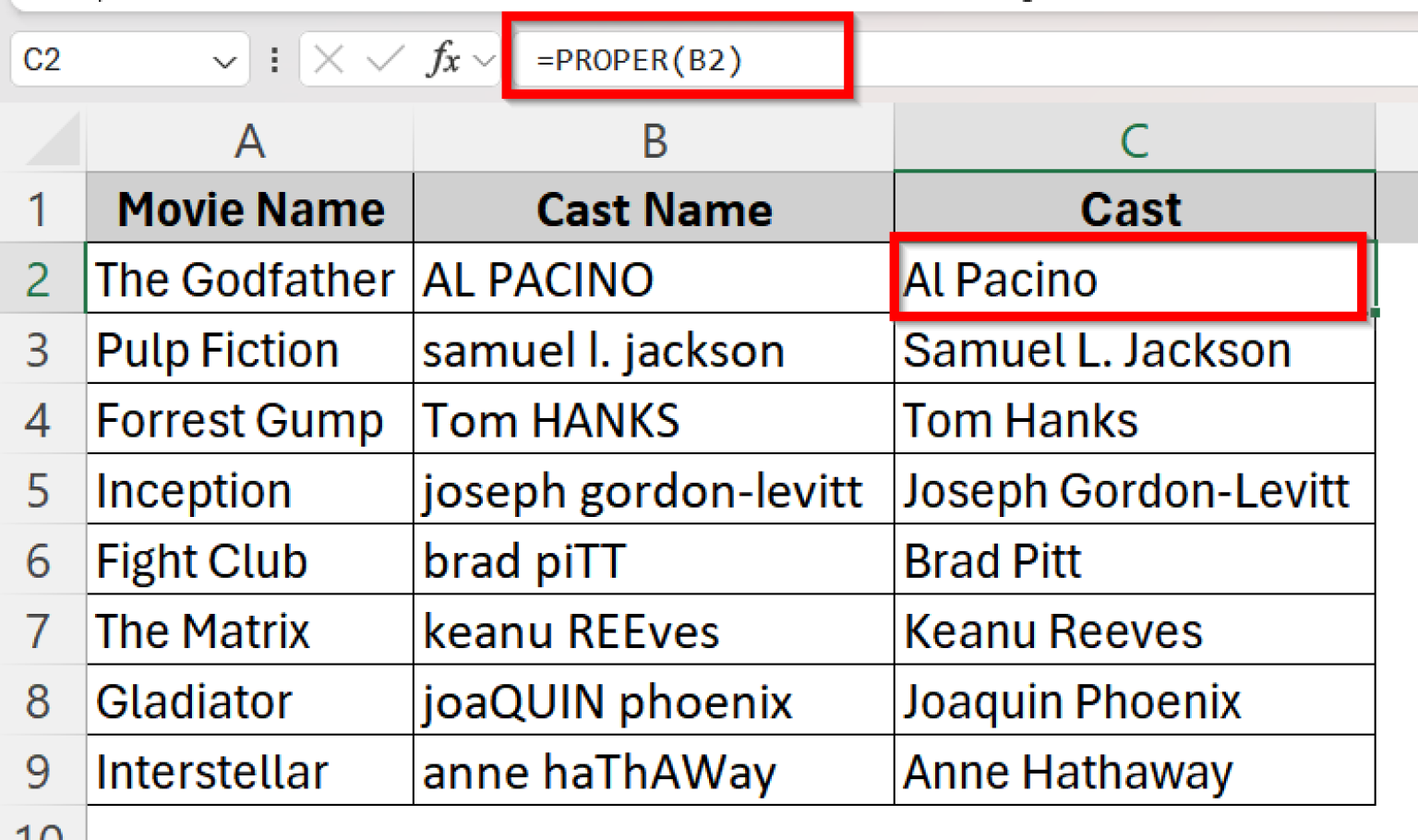Image resolution: width=1418 pixels, height=840 pixels.
Task: Click the formula bar showing =PROPER(B2)
Action: click(646, 59)
